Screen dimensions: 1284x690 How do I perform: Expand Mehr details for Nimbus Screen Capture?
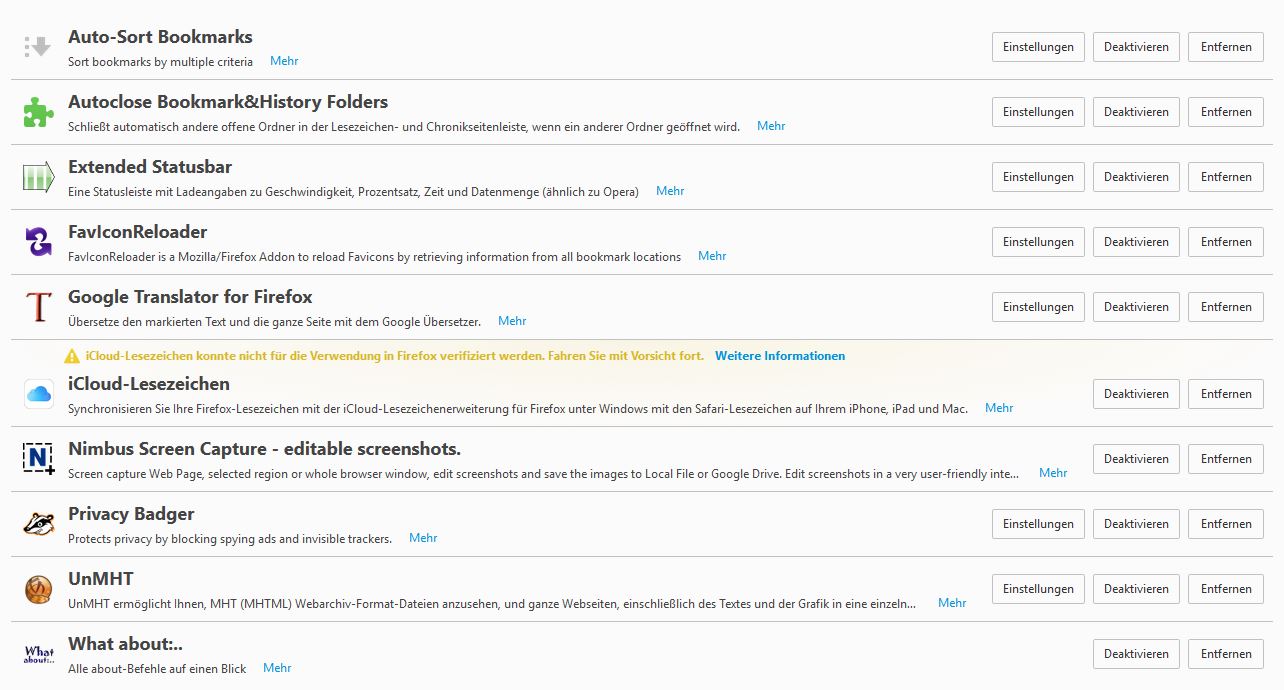tap(1053, 473)
